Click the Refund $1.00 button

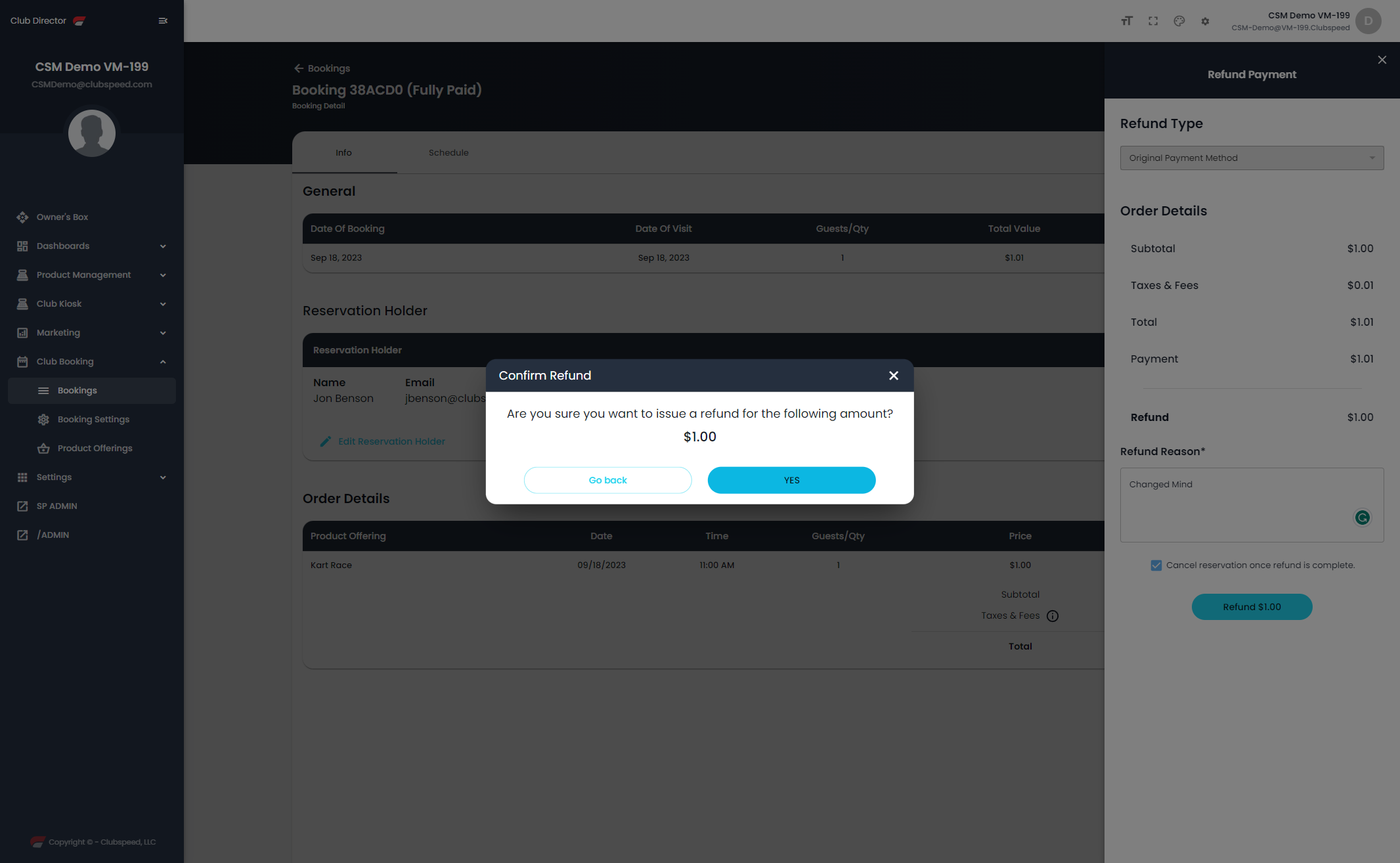1252,607
